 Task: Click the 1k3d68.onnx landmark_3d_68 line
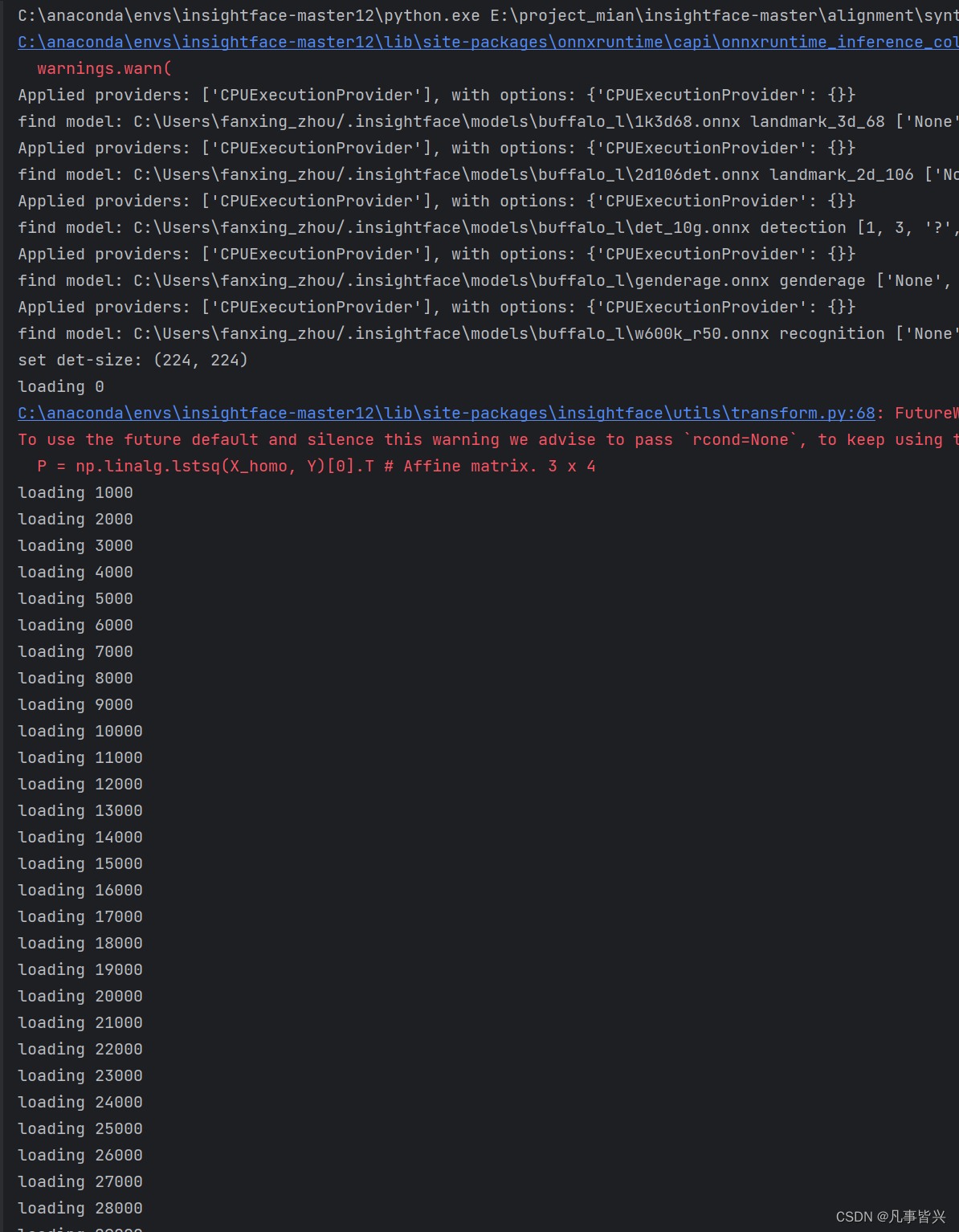coord(402,121)
